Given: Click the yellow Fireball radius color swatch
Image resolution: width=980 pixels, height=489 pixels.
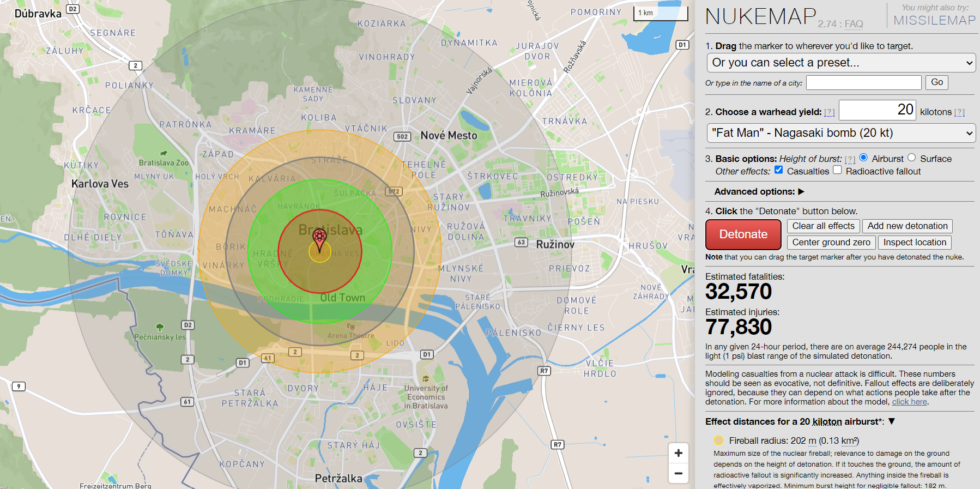Looking at the screenshot, I should 719,439.
